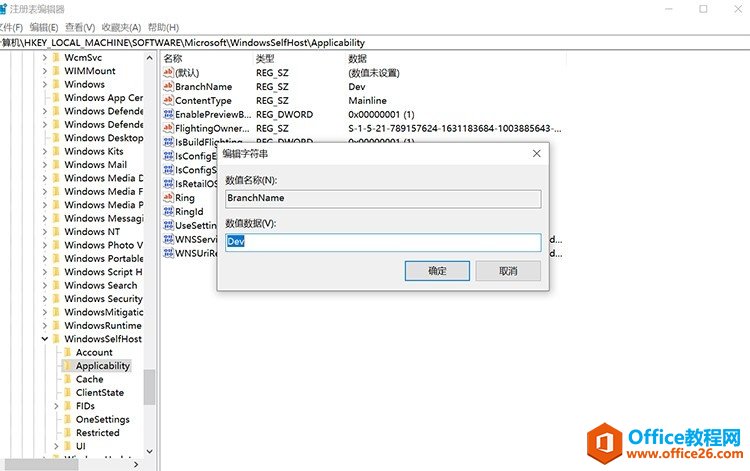Expand the WcmSvc key
Screen dimensions: 750x471
[x=44, y=57]
